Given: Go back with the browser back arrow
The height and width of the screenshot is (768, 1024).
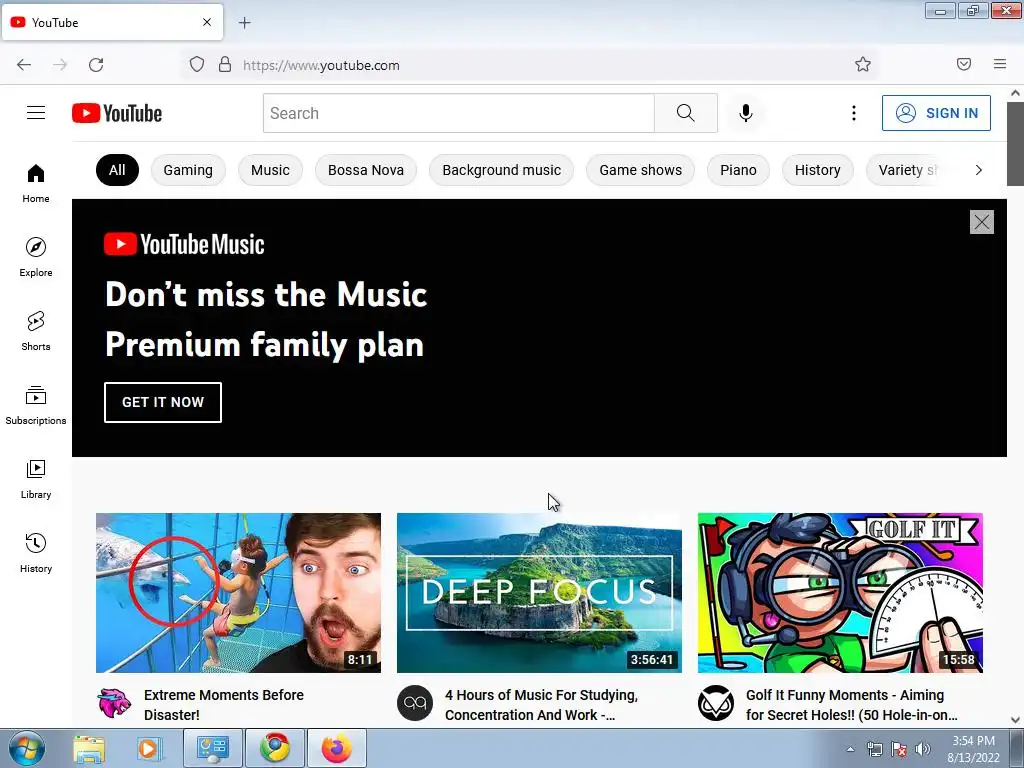Looking at the screenshot, I should 24,65.
